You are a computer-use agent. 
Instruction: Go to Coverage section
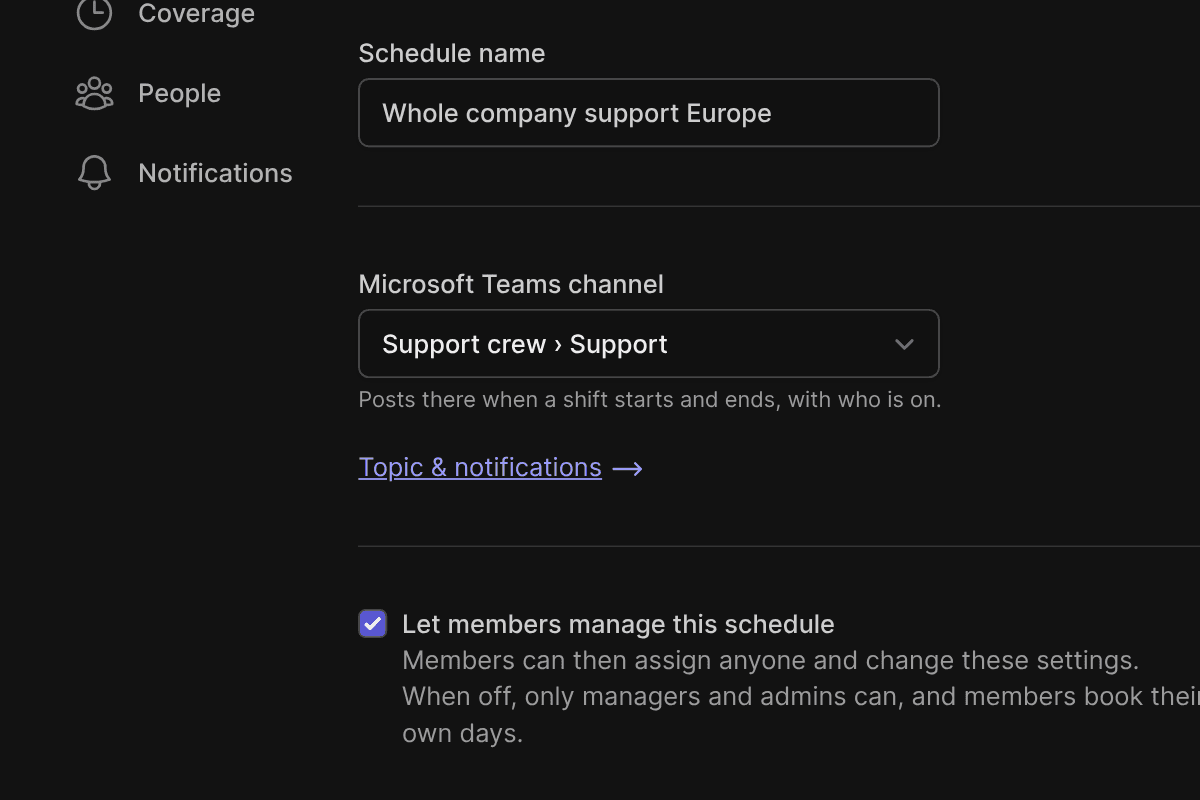tap(196, 13)
